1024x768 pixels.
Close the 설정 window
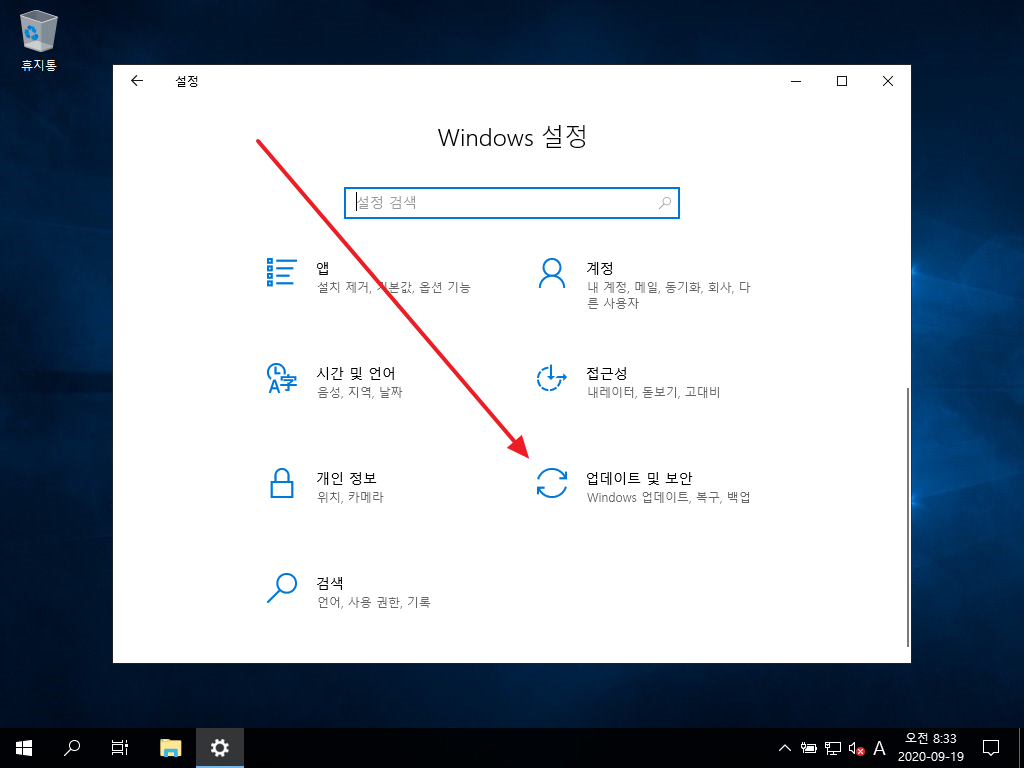(888, 81)
